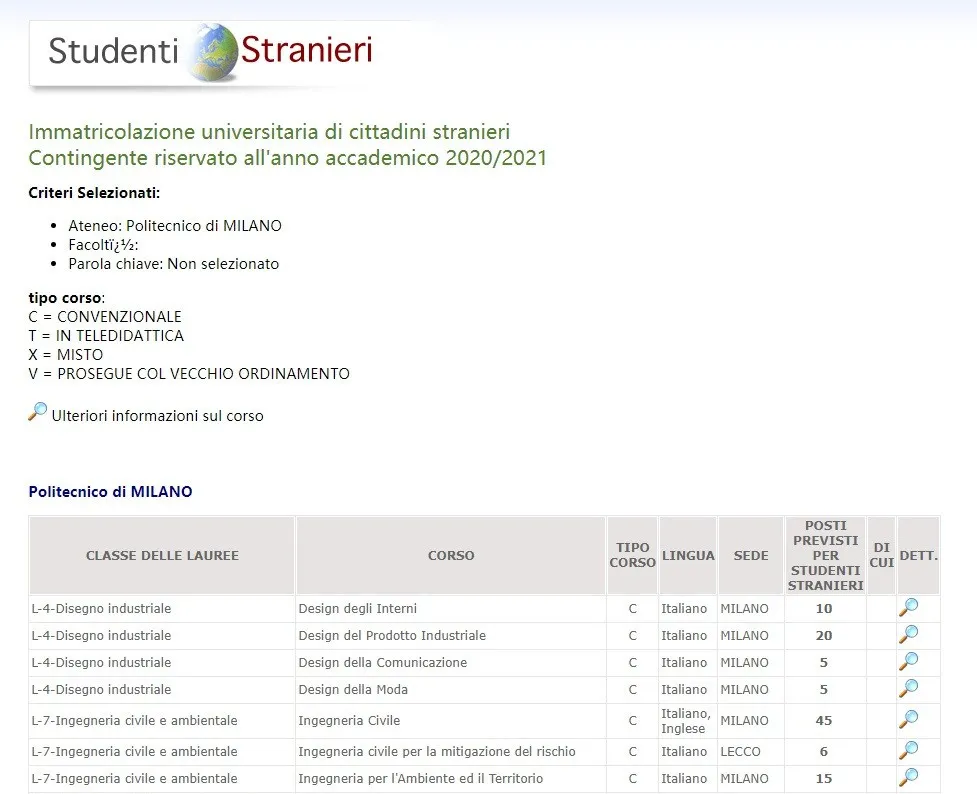Click the CLASSE DELLE LAUREE column header
Image resolution: width=977 pixels, height=794 pixels.
pos(162,555)
